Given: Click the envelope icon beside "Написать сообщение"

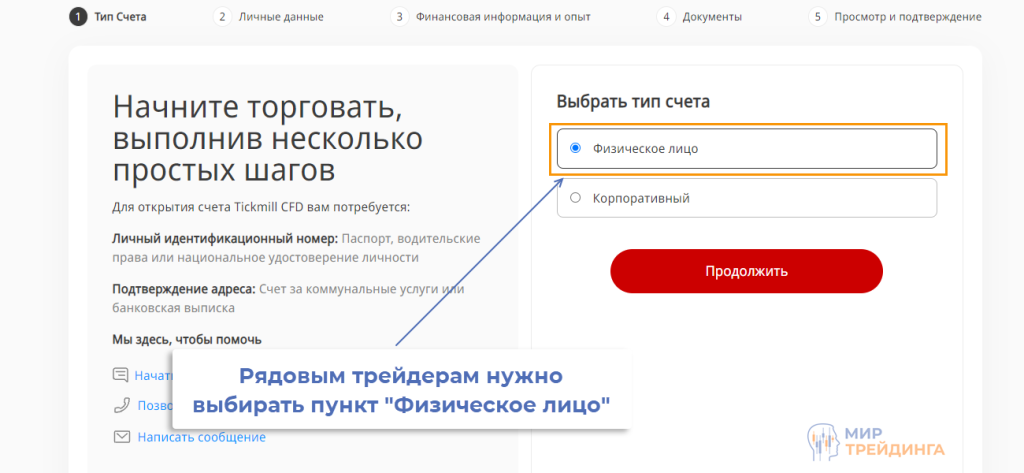Looking at the screenshot, I should [121, 437].
